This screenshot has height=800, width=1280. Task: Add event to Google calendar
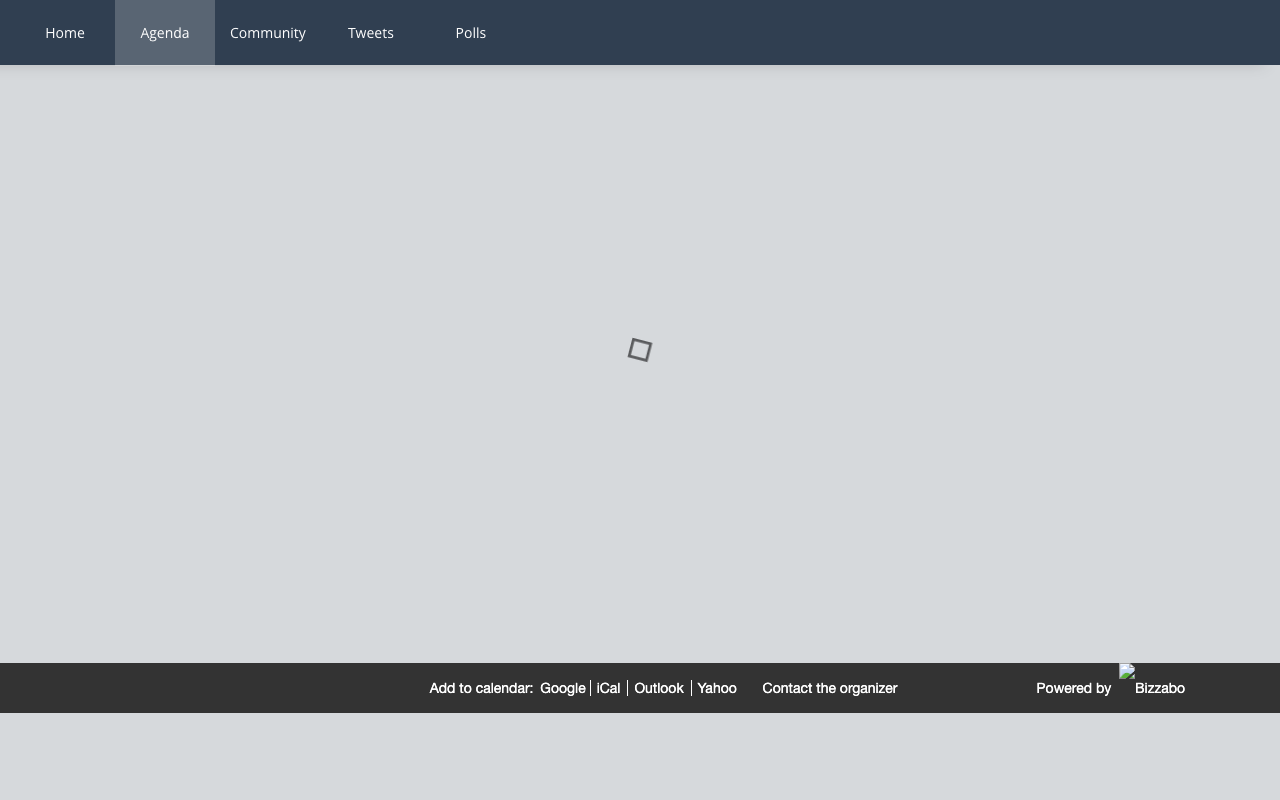pyautogui.click(x=562, y=688)
